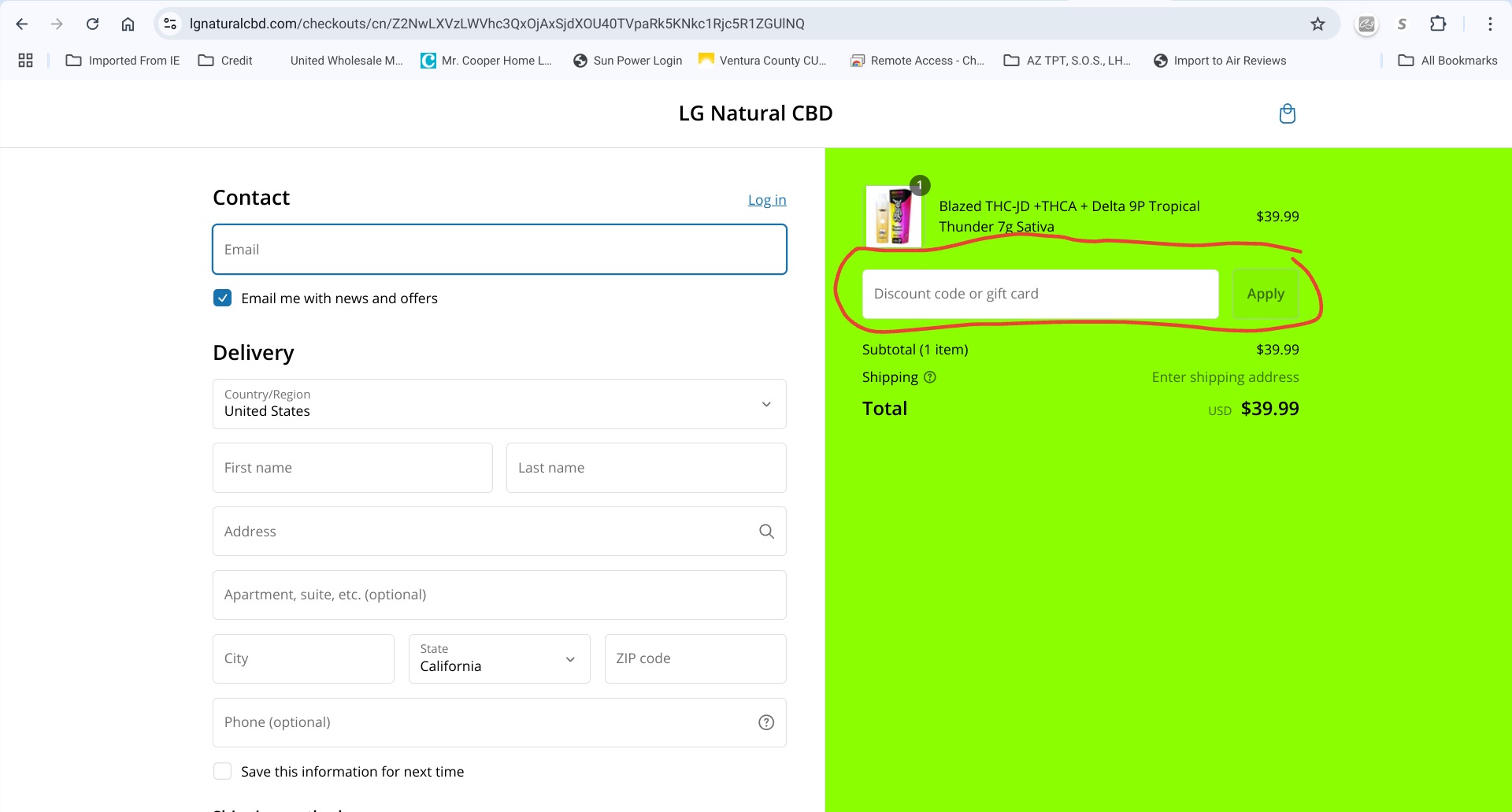The image size is (1512, 812).
Task: Go back to the previous page
Action: click(x=22, y=24)
